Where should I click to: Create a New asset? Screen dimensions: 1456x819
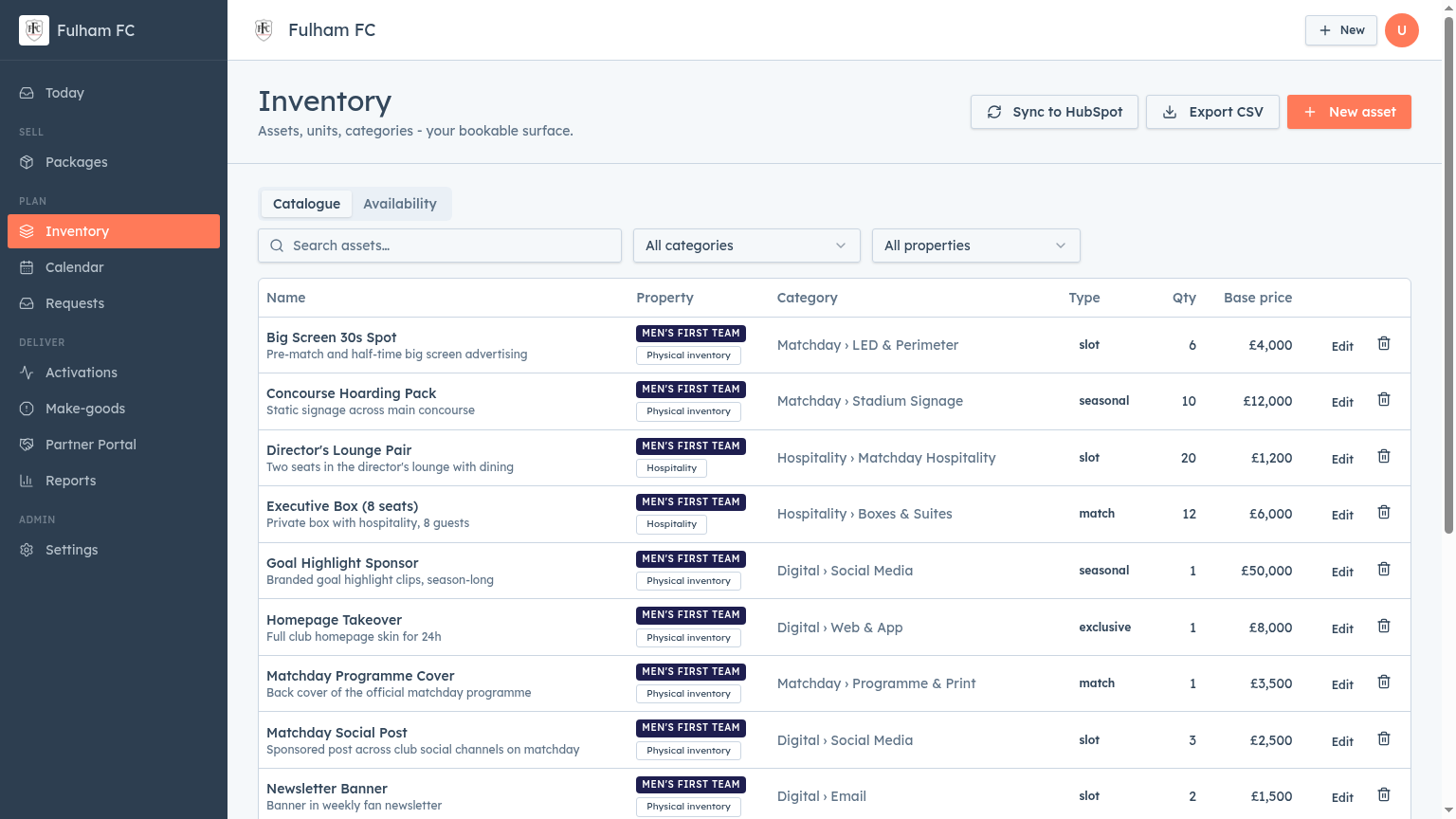(1349, 112)
